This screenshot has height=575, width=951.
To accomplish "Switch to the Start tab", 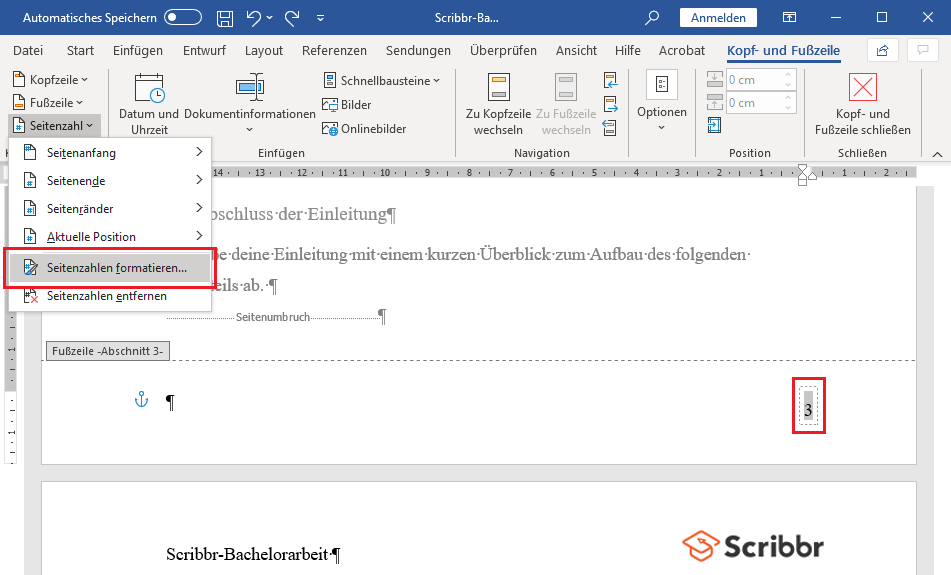I will [x=80, y=50].
